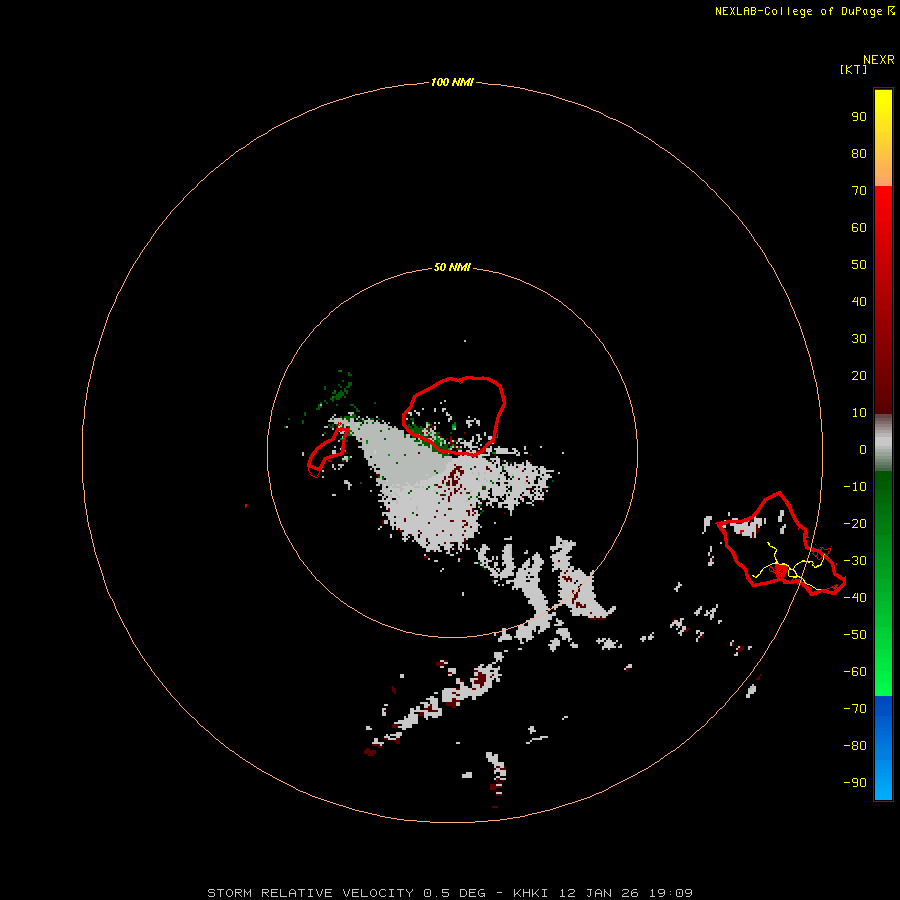
Task: Click the -60 value on the velocity scale
Action: click(855, 672)
